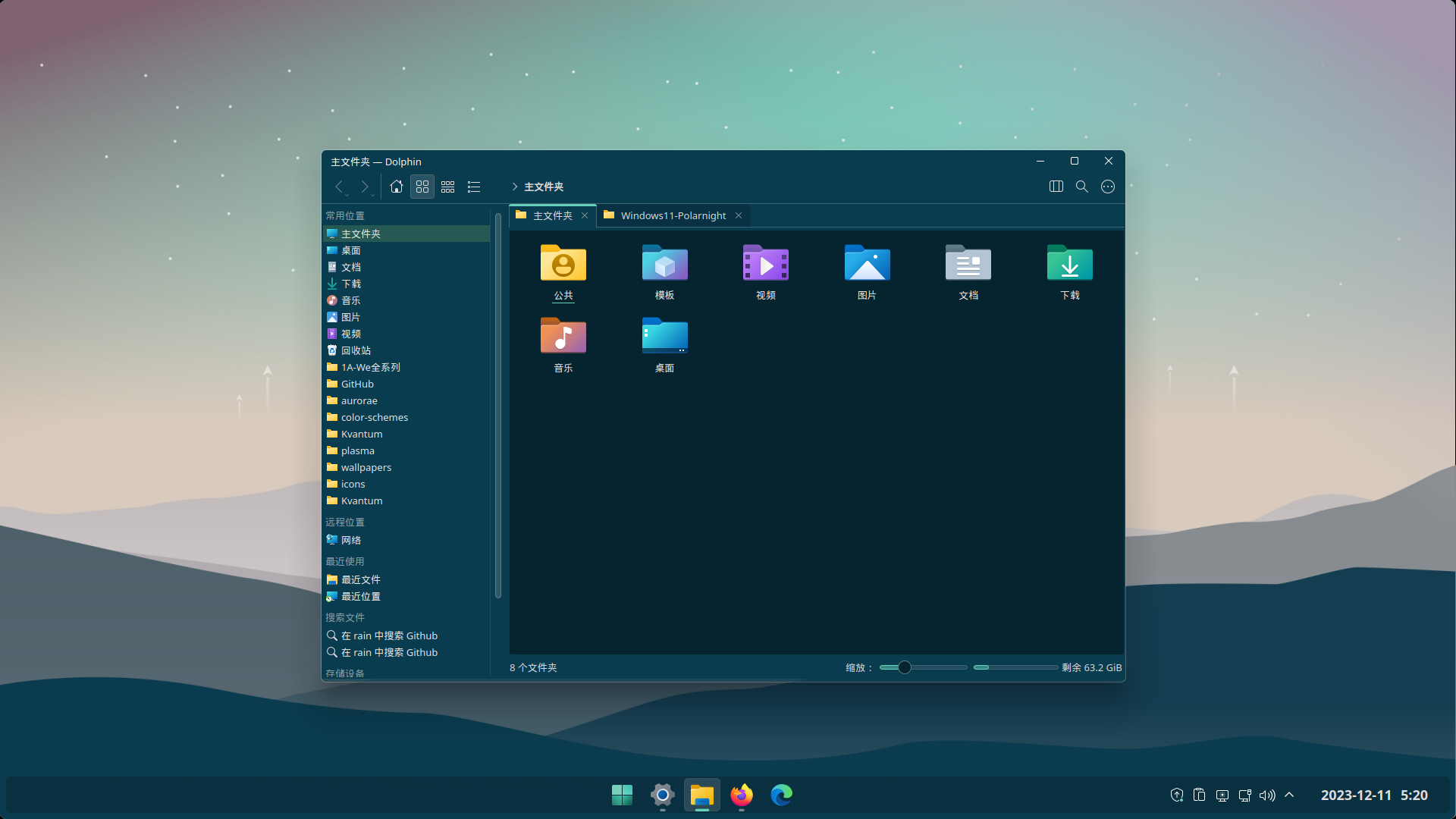Launch System Settings from the taskbar
The height and width of the screenshot is (819, 1456).
tap(662, 795)
